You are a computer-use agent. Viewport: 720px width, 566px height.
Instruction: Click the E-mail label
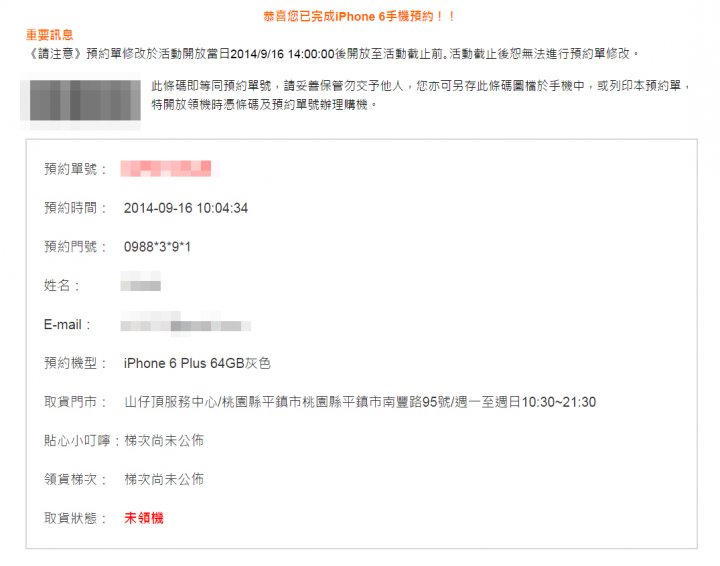point(68,325)
